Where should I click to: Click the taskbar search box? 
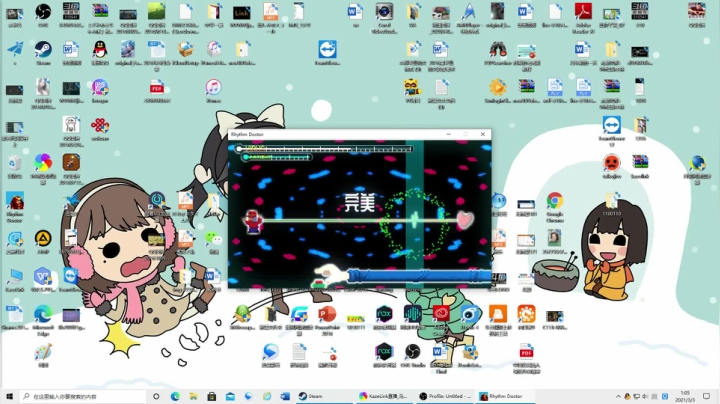tap(83, 396)
